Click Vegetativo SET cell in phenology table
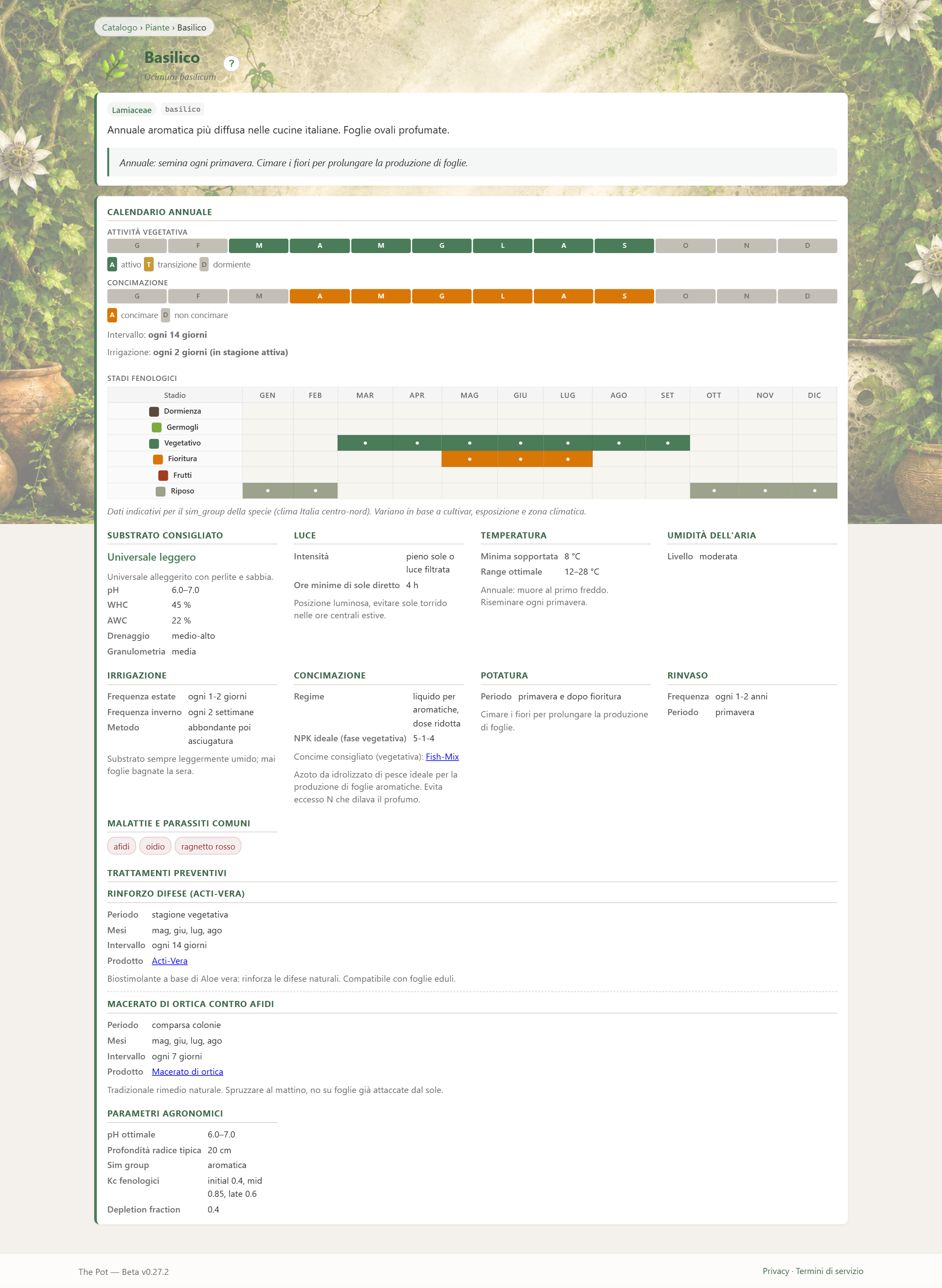Image resolution: width=942 pixels, height=1288 pixels. click(x=668, y=443)
